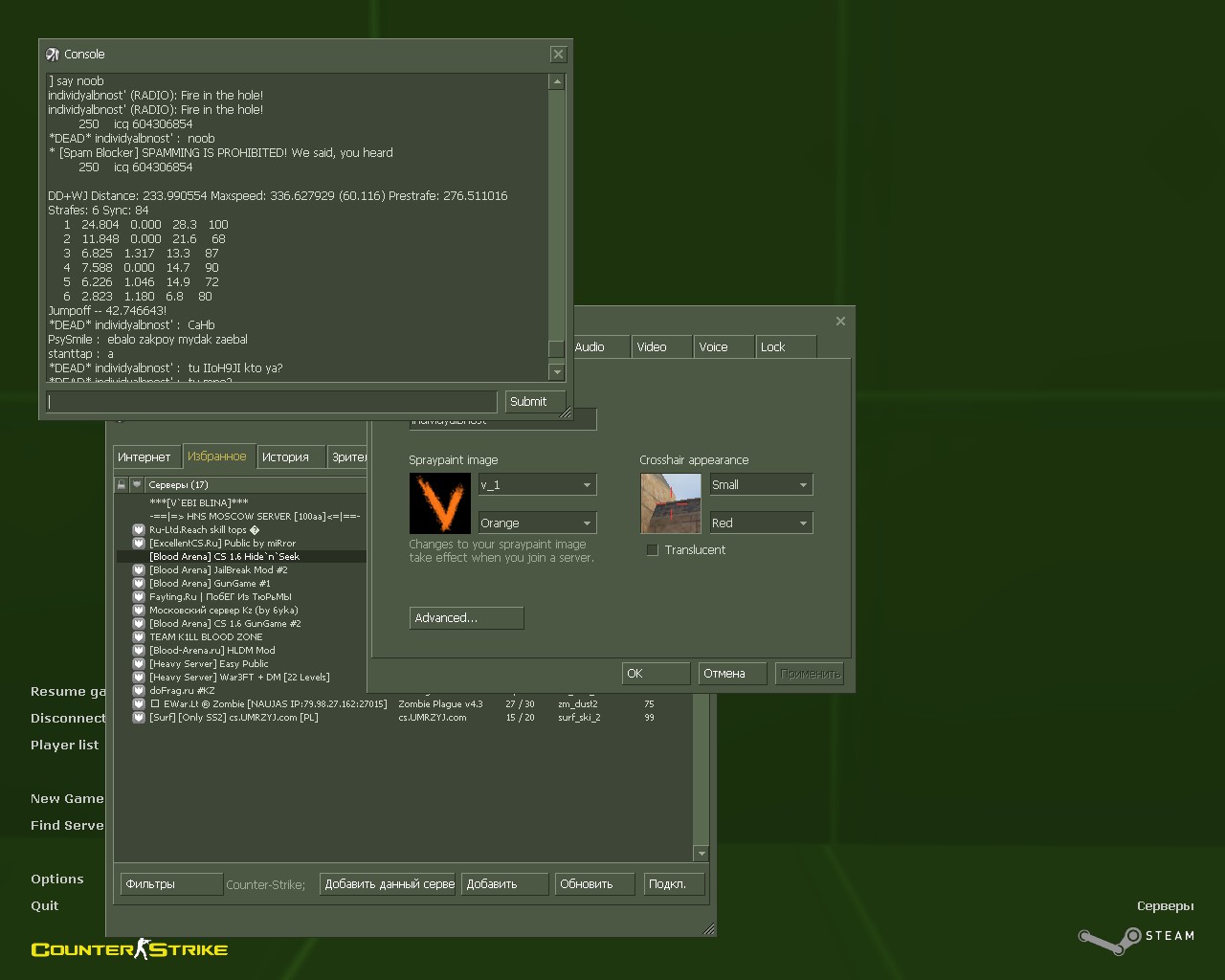Click the shield icon beside Московский сервер Kz

point(139,611)
